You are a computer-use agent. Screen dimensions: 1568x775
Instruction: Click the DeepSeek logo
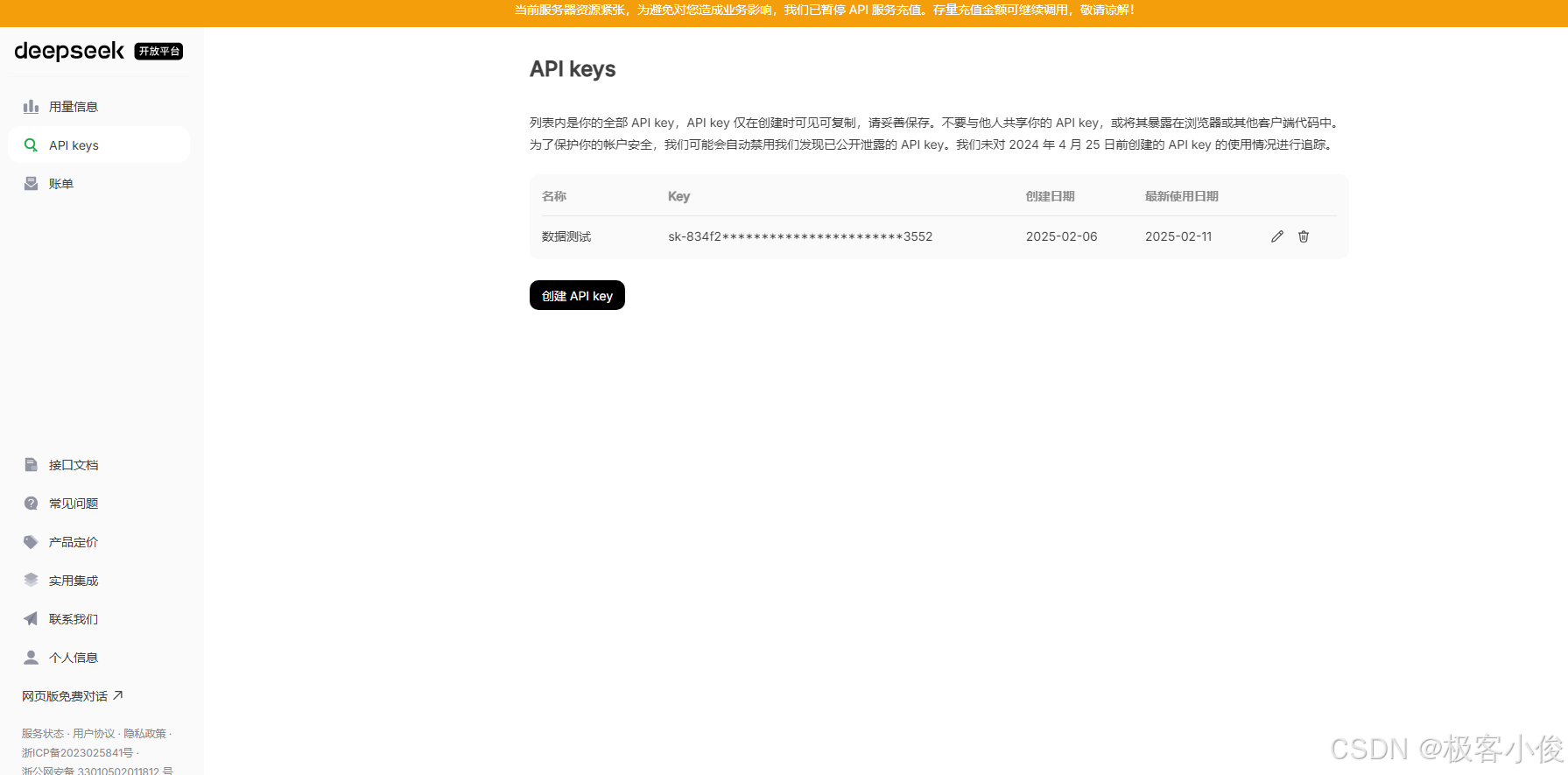click(69, 51)
